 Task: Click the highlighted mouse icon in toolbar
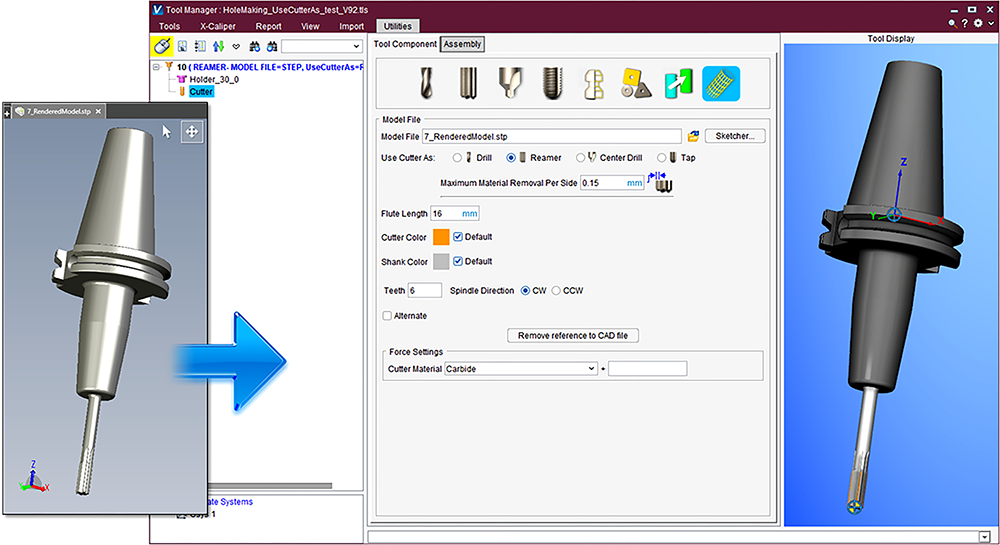pyautogui.click(x=160, y=46)
